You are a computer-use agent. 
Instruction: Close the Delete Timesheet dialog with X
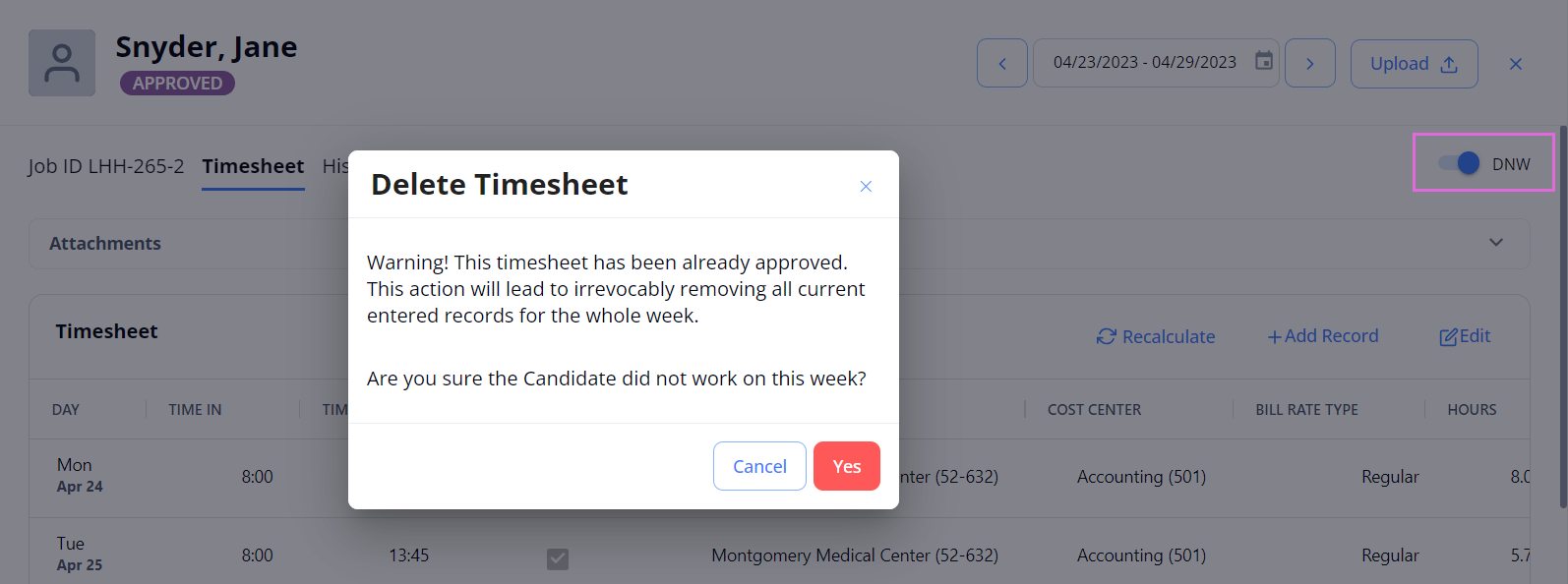tap(866, 186)
